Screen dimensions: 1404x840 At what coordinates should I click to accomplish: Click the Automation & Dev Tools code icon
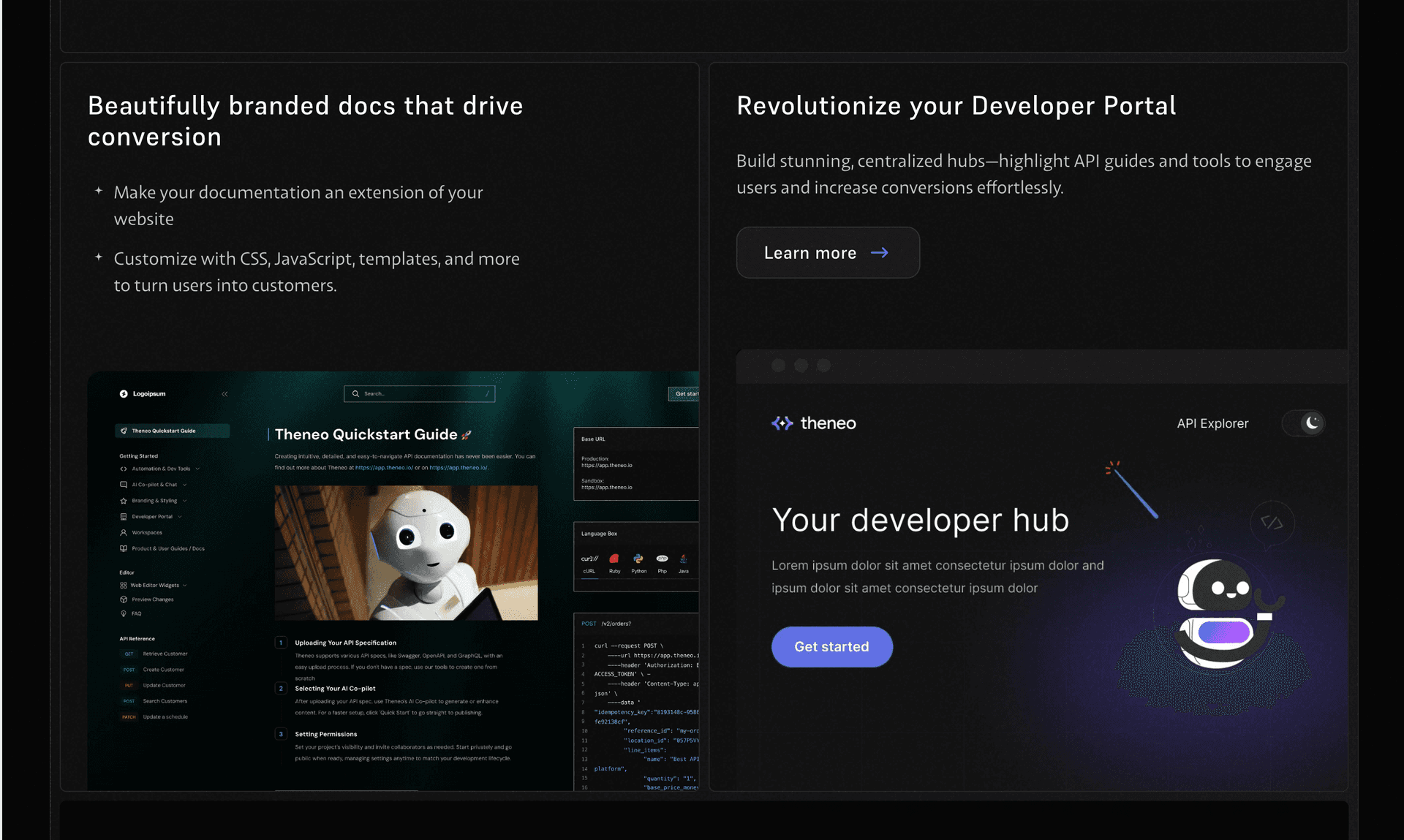click(124, 469)
